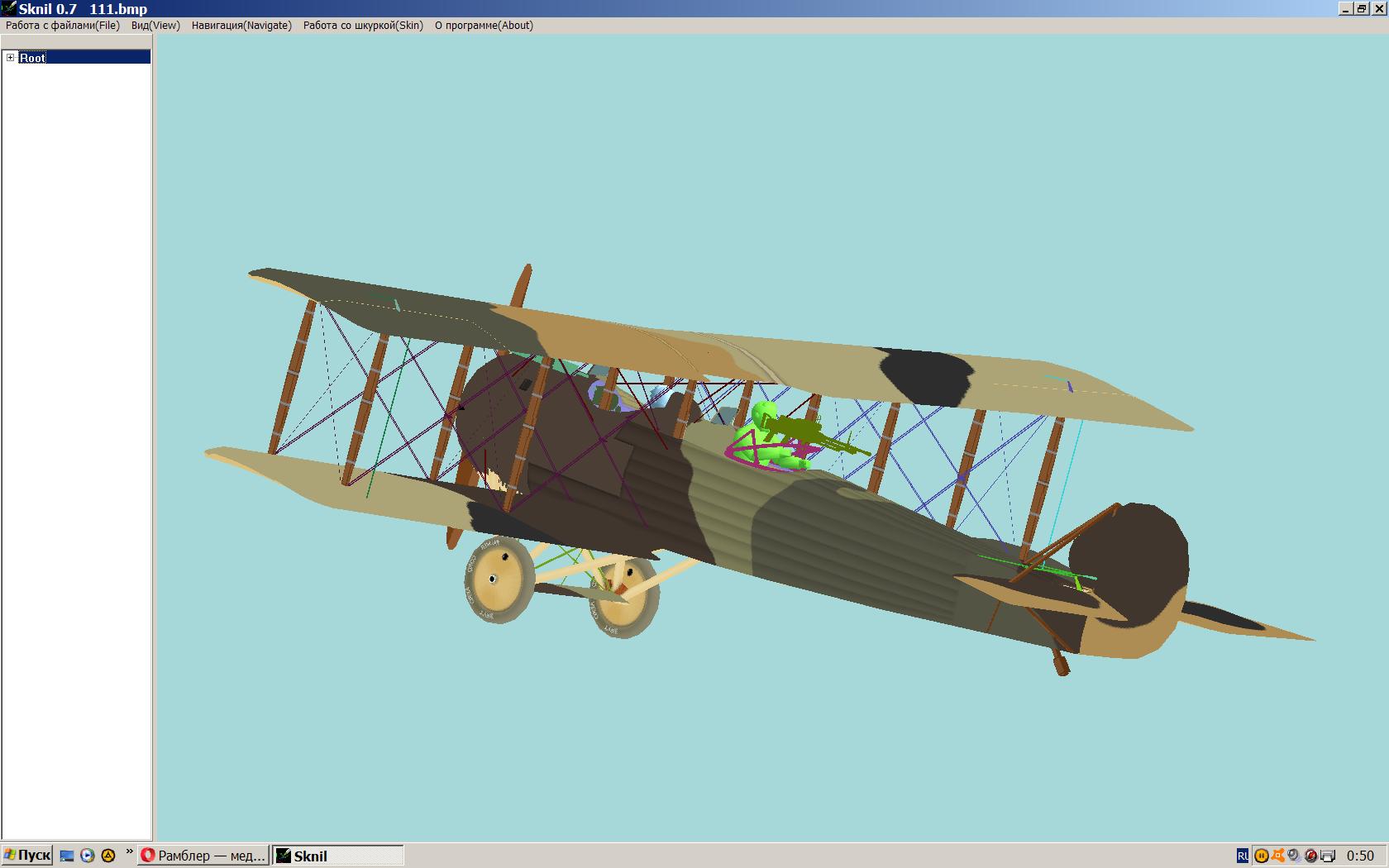
Task: Click the yellow triangle quick launch icon
Action: click(107, 856)
